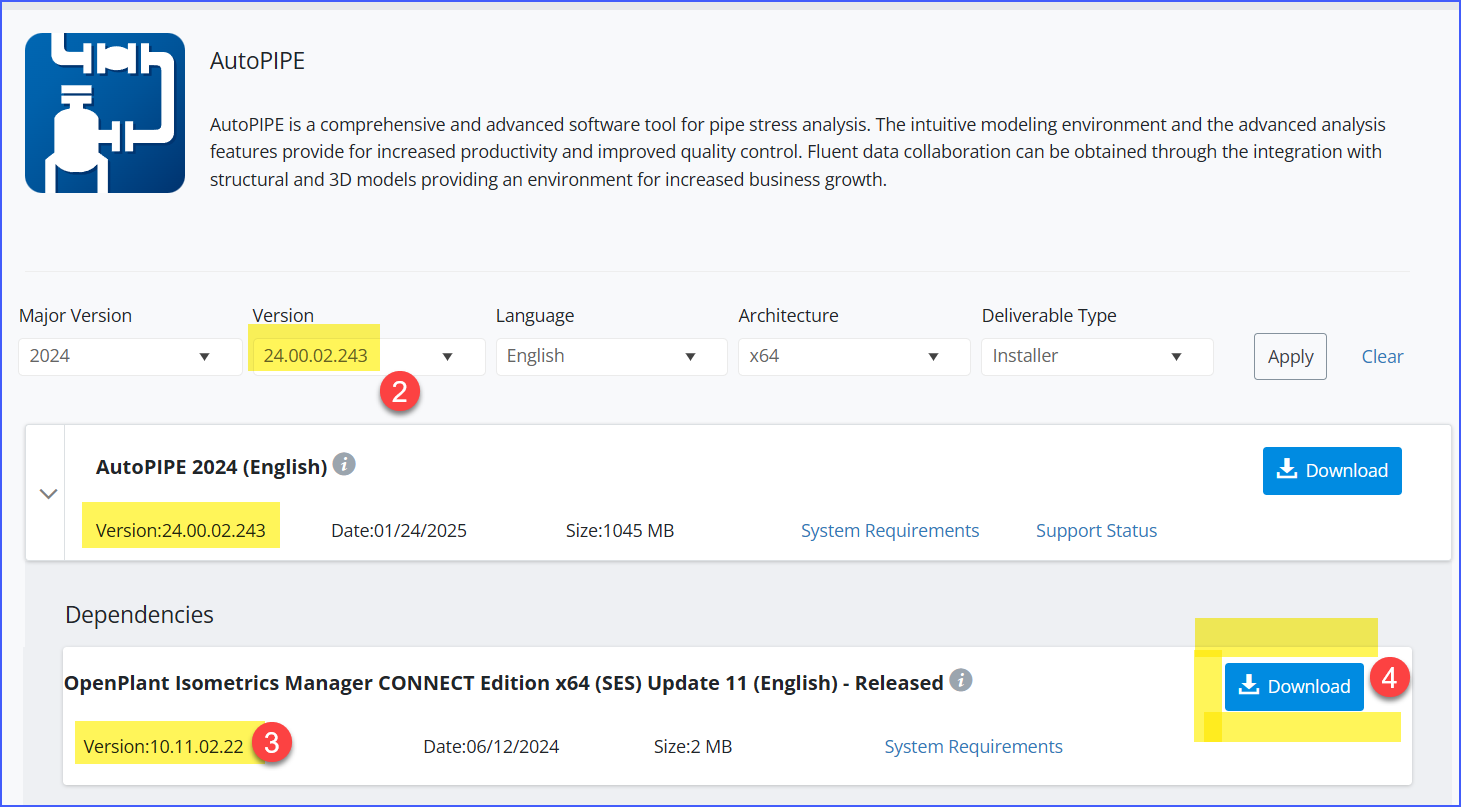
Task: Click the Date:06/12/2024 text
Action: (x=491, y=747)
